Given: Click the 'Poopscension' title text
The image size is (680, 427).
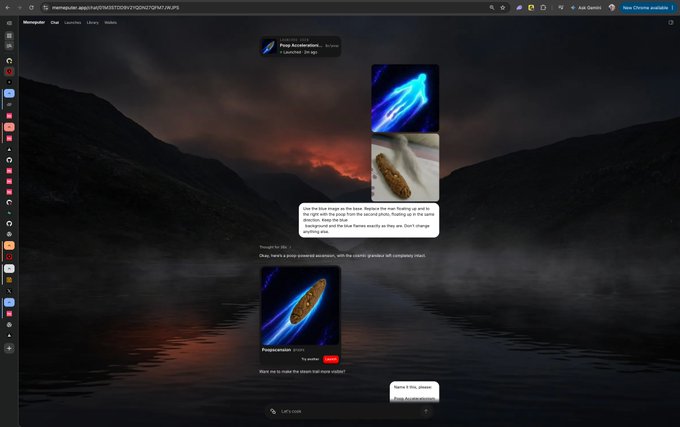Looking at the screenshot, I should coord(276,350).
